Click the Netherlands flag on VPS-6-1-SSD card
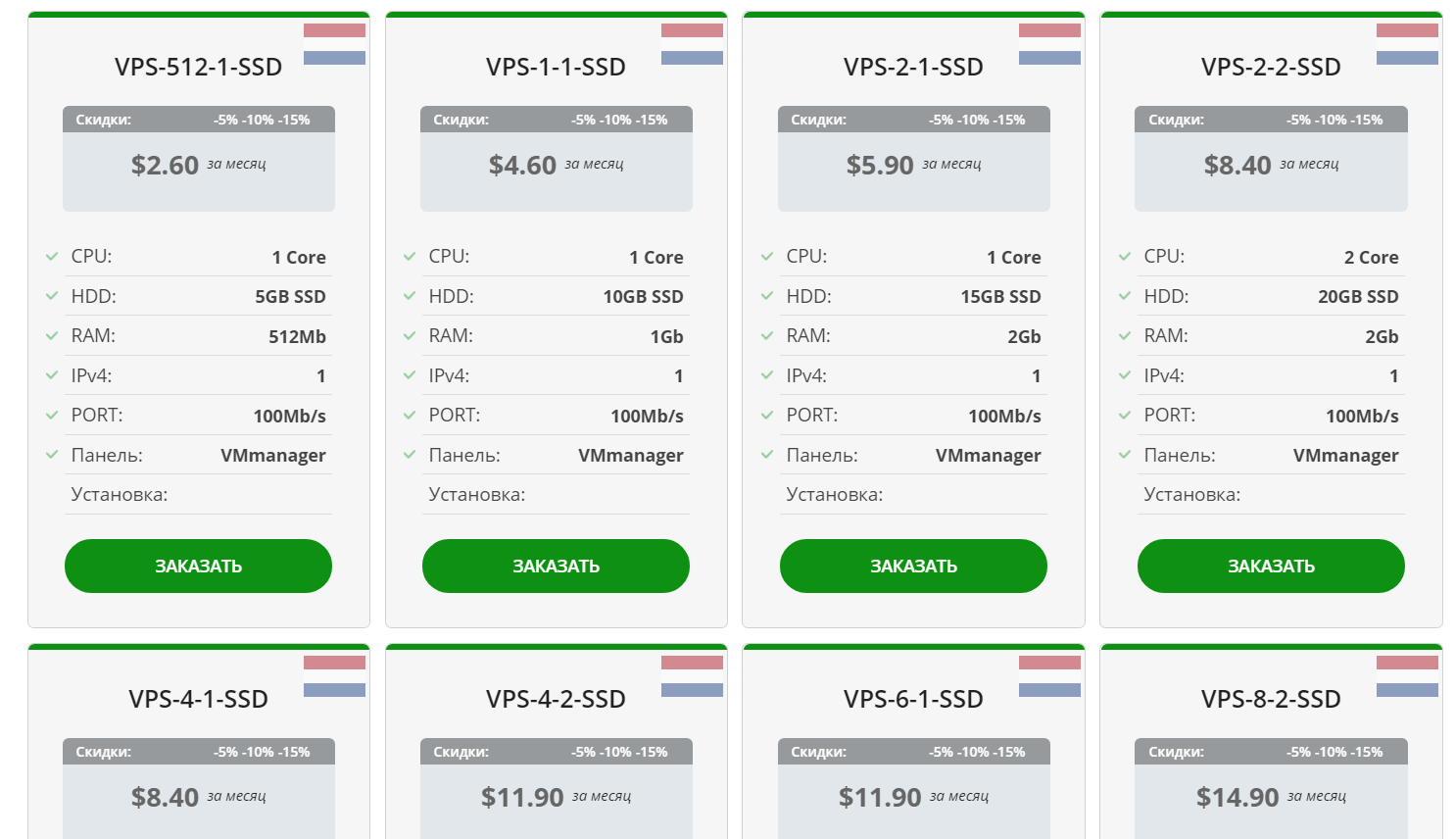The image size is (1456, 839). point(1049,676)
